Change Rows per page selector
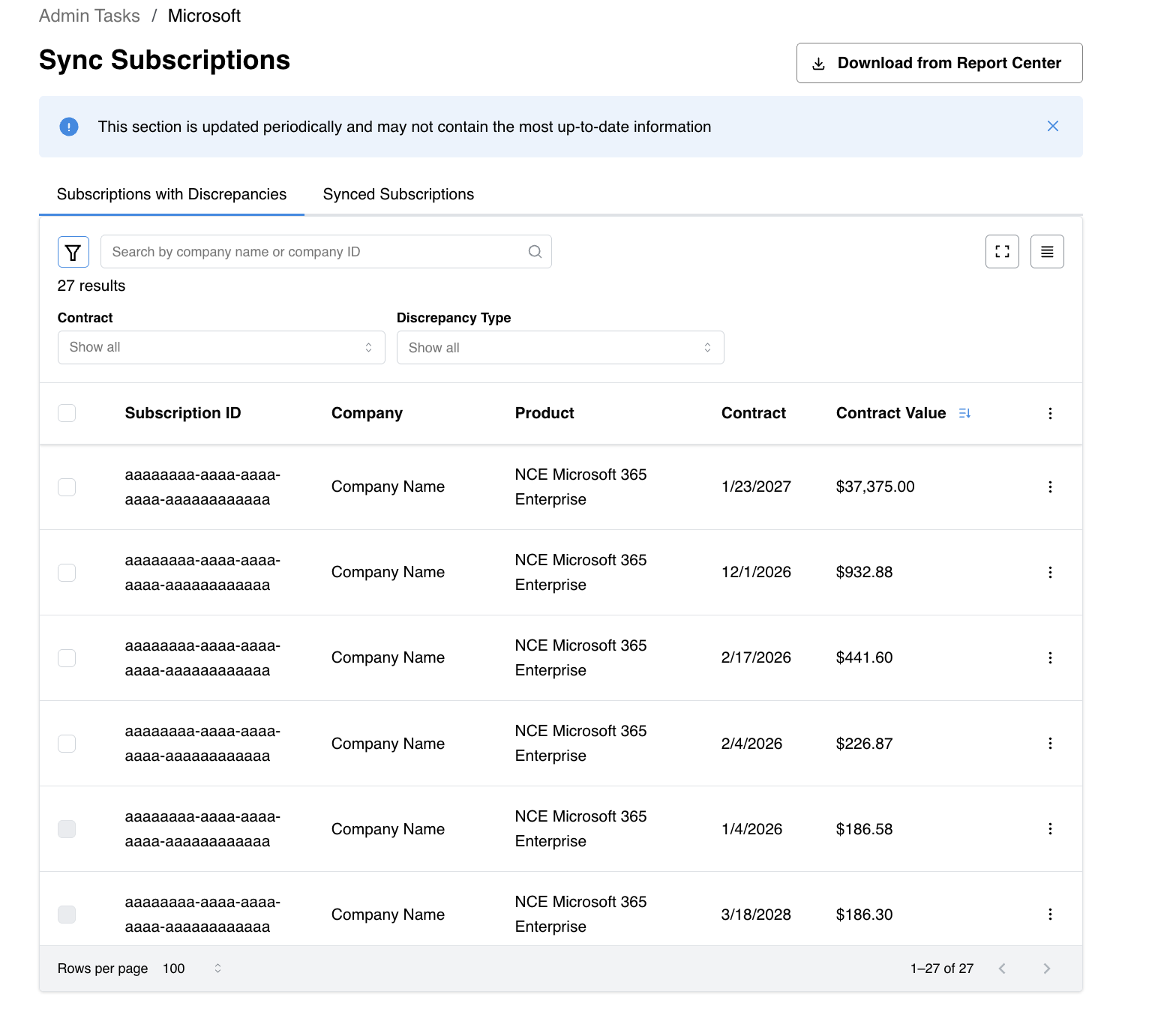This screenshot has width=1161, height=1036. coord(193,969)
